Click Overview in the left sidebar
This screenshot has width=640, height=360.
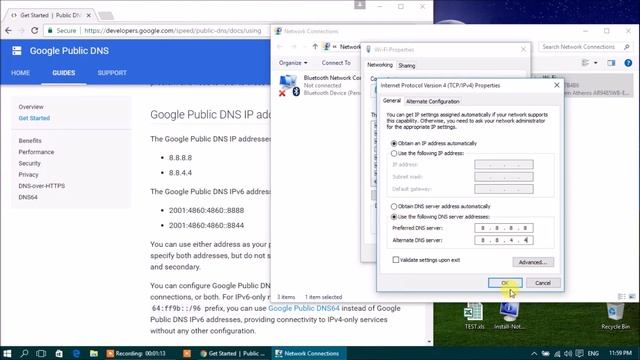click(x=31, y=107)
